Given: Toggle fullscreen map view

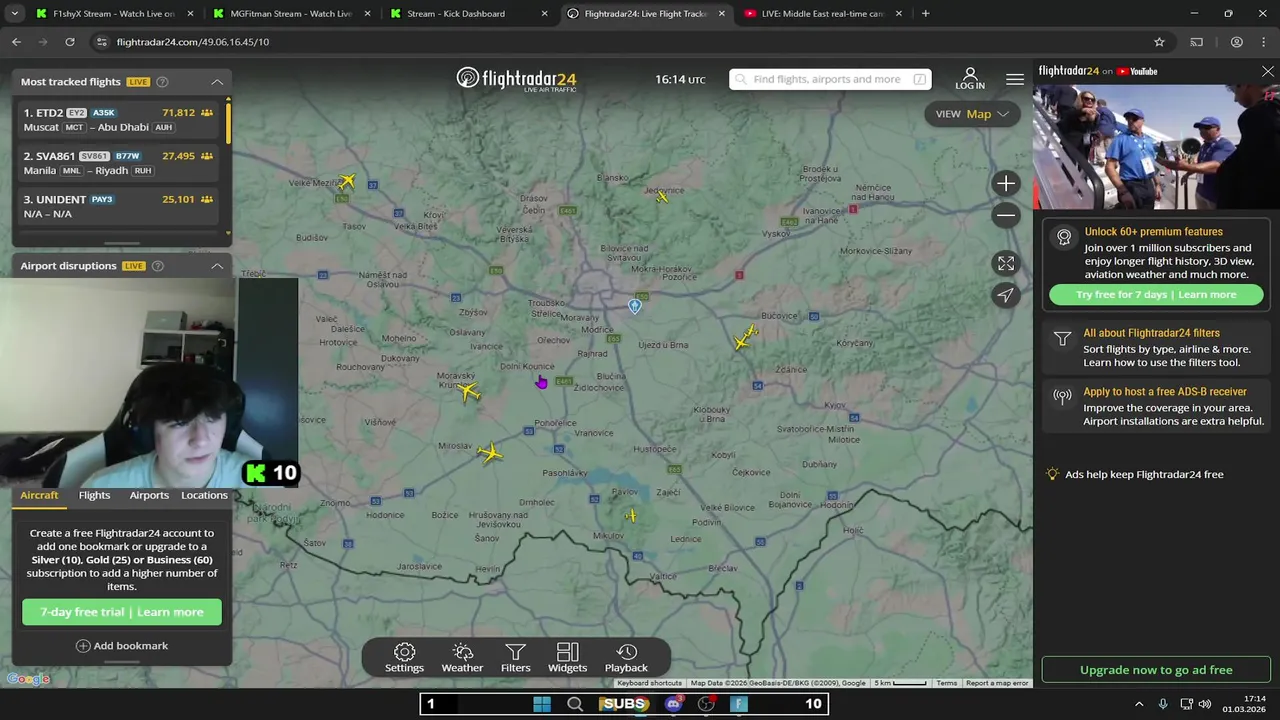Looking at the screenshot, I should [1006, 263].
